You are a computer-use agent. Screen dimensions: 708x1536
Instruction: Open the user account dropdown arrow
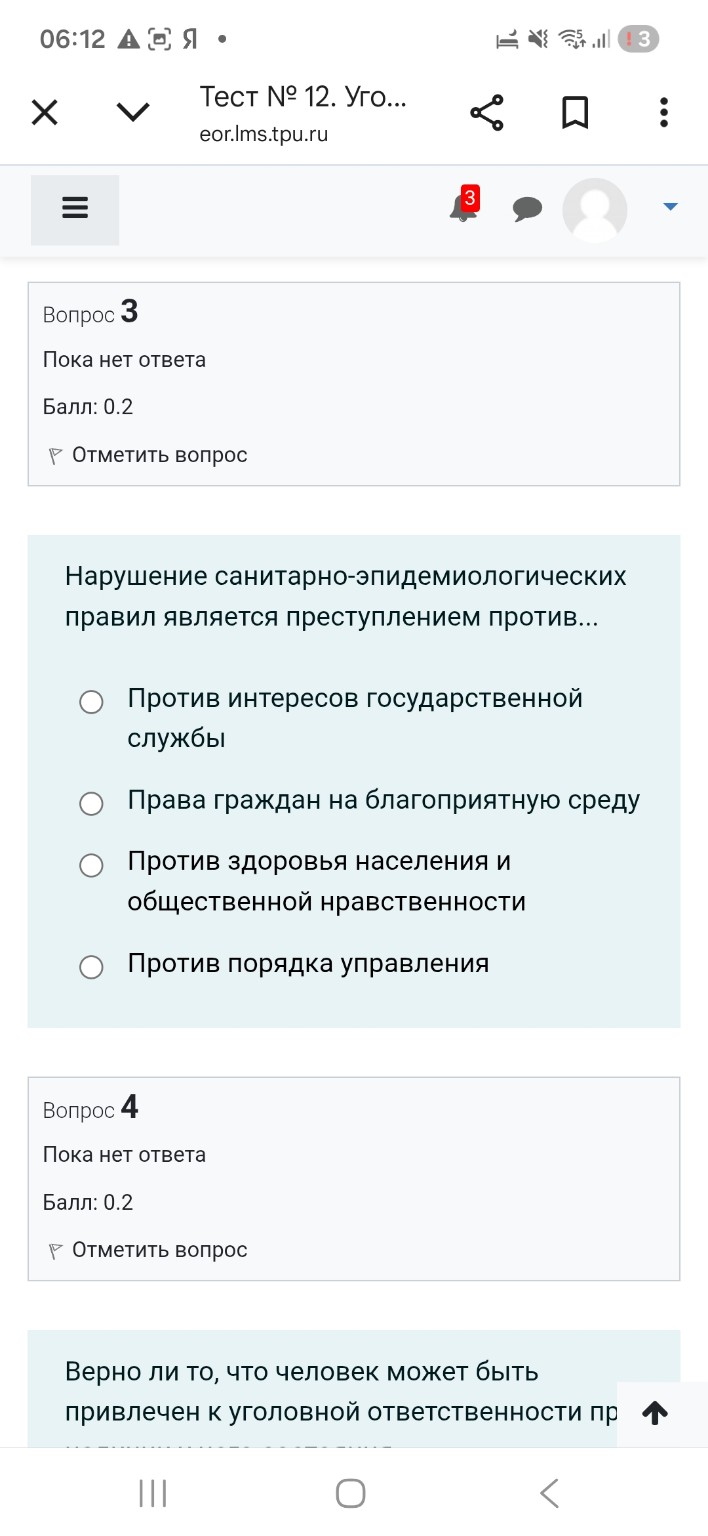668,209
